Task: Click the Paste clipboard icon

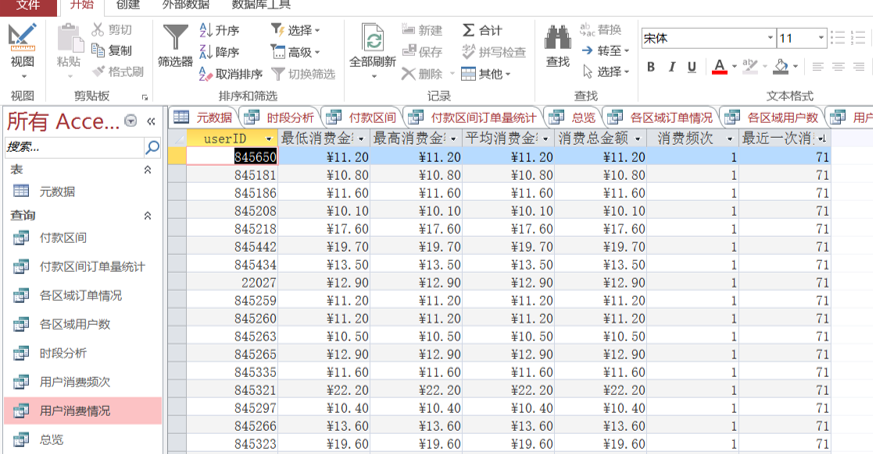Action: (68, 40)
